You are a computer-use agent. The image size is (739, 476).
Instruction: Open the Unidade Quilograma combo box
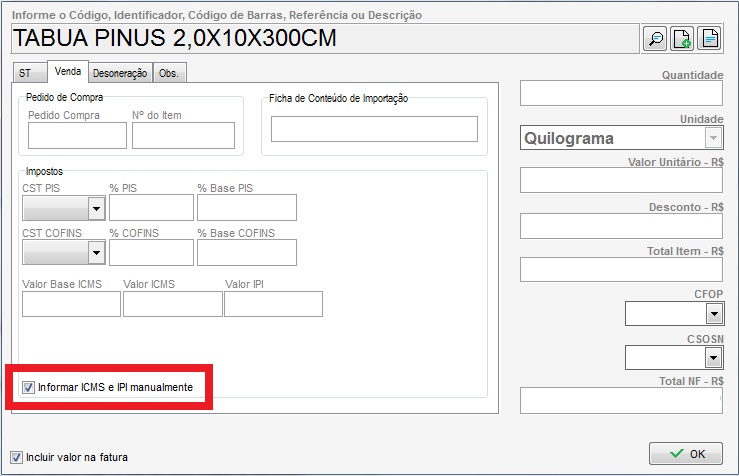712,138
